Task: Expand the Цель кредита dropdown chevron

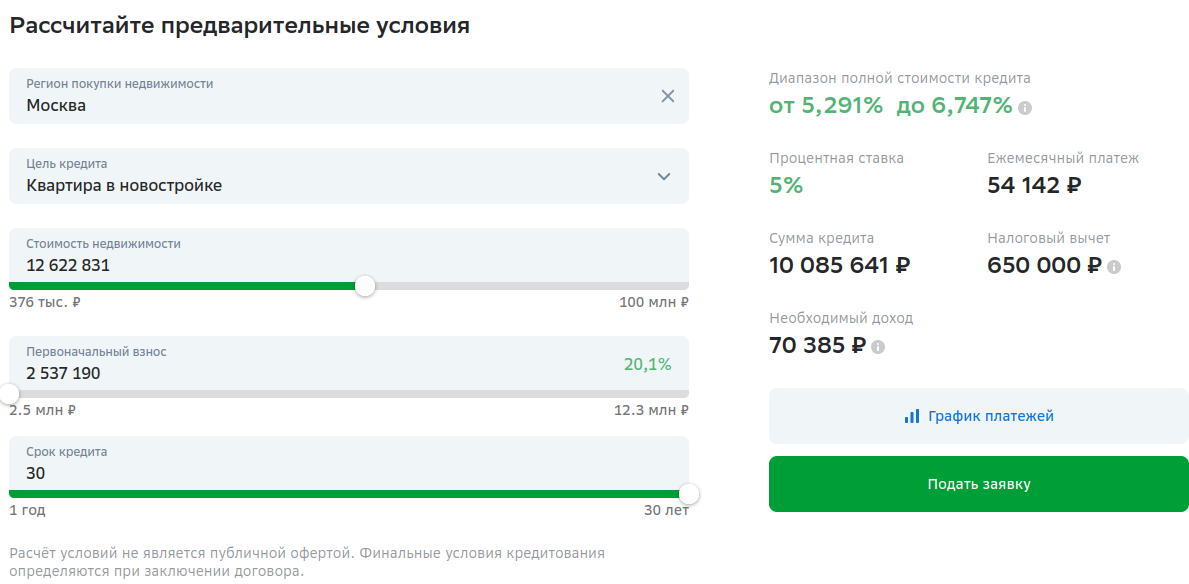Action: [664, 176]
